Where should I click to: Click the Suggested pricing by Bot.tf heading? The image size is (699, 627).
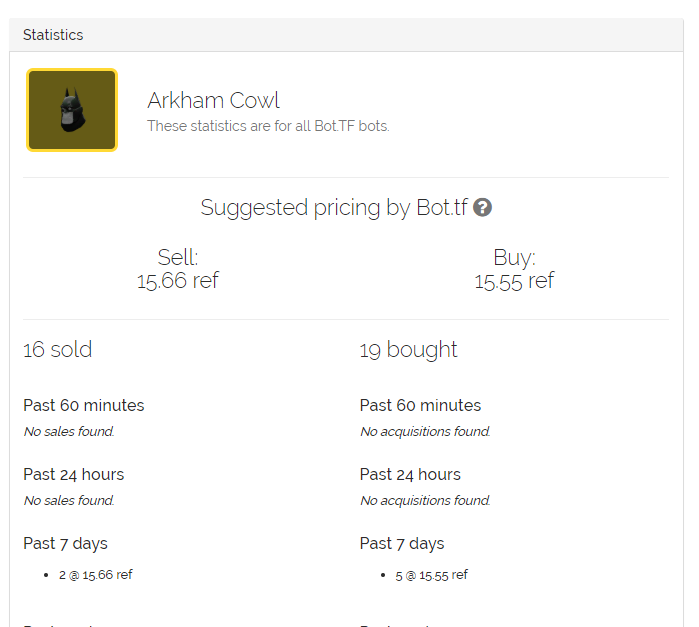point(333,208)
